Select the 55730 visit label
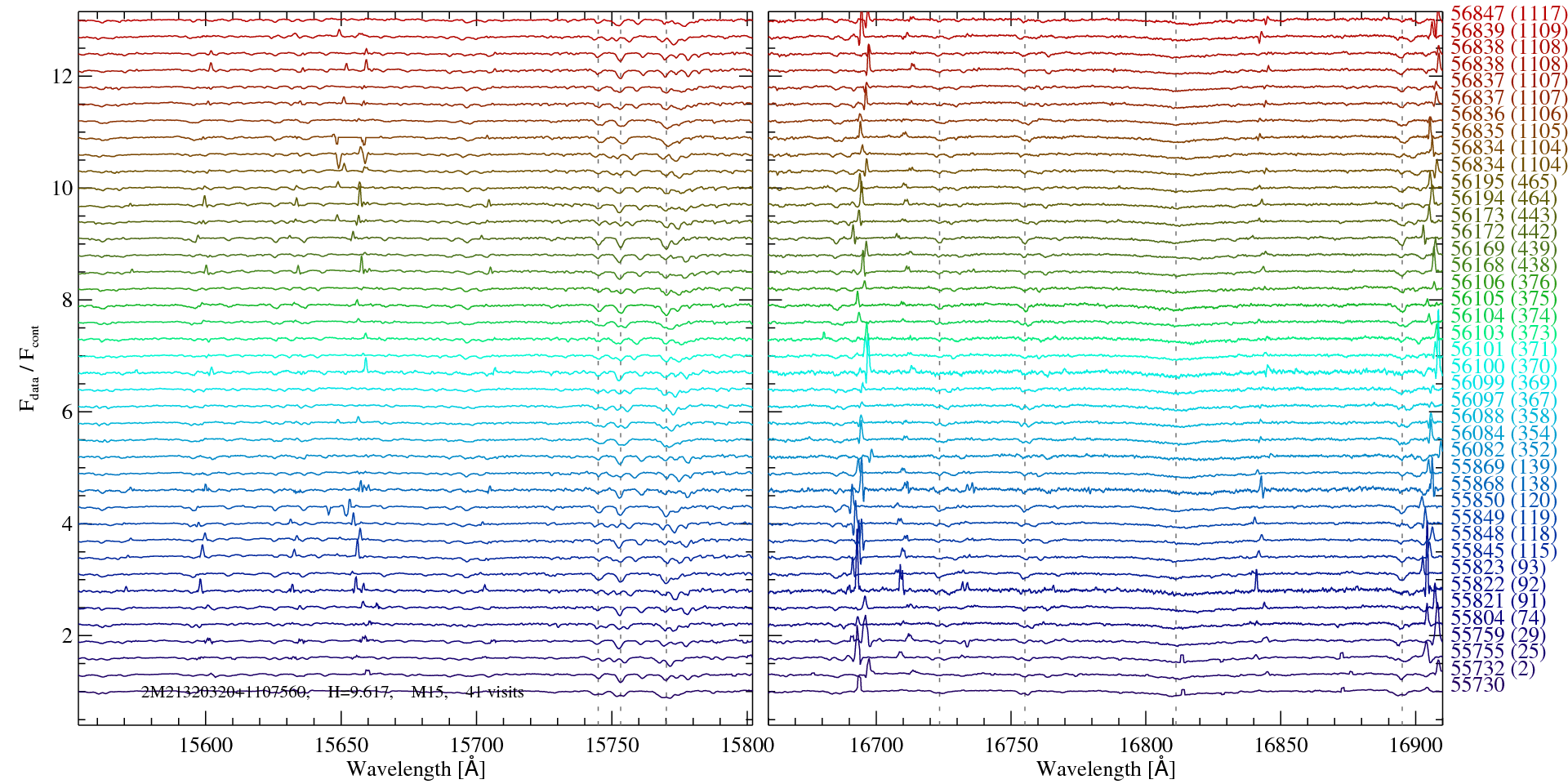 tap(1477, 685)
